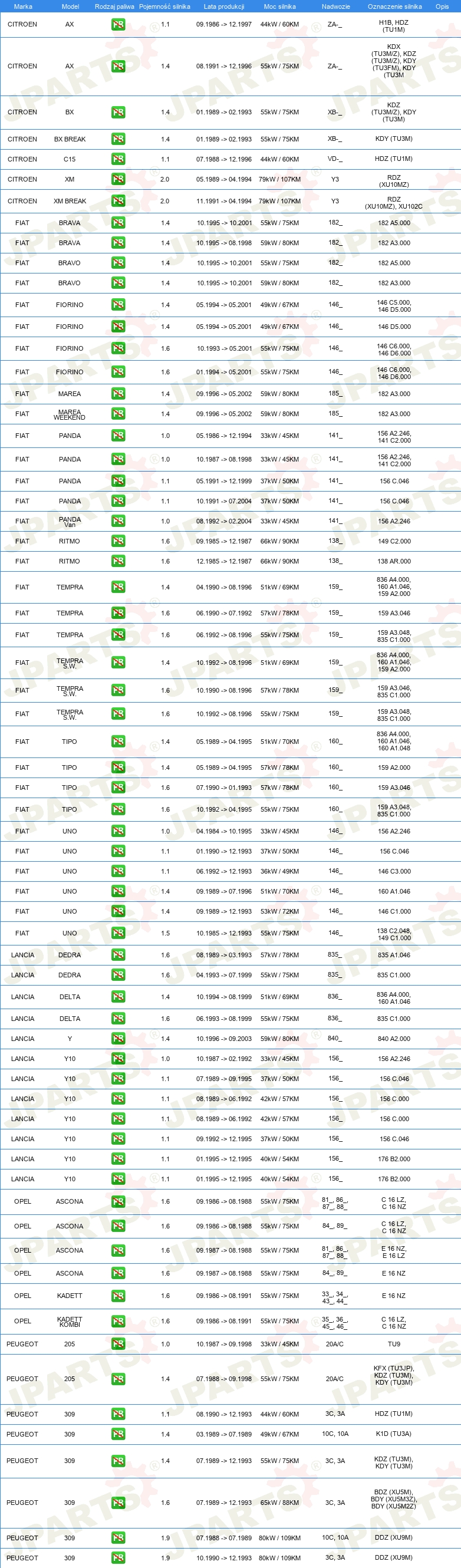The width and height of the screenshot is (461, 1568).
Task: Click fuel icon in Fiat RITMO 149 C2.000 row
Action: 118,541
